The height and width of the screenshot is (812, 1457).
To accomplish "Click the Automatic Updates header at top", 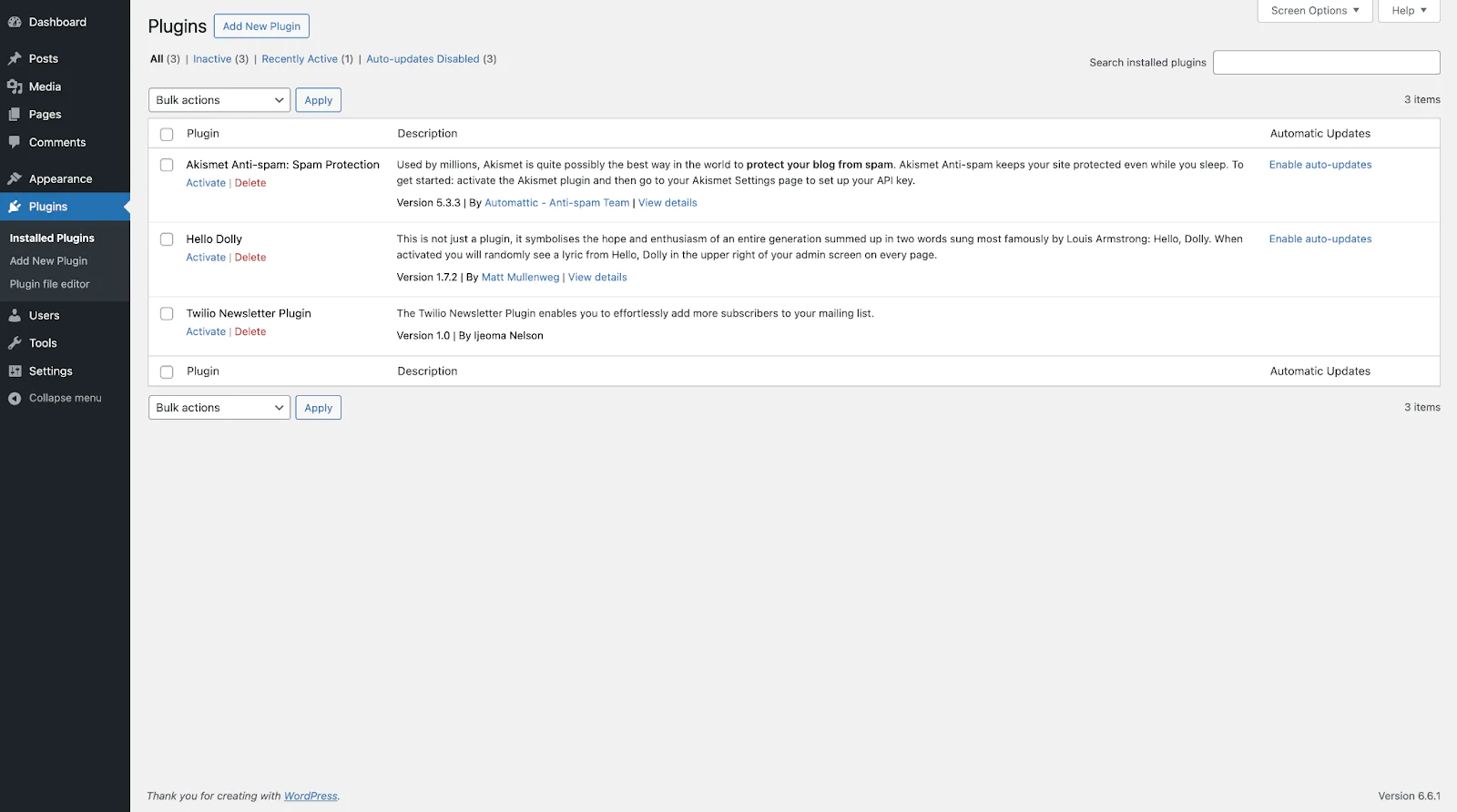I will coord(1320,134).
